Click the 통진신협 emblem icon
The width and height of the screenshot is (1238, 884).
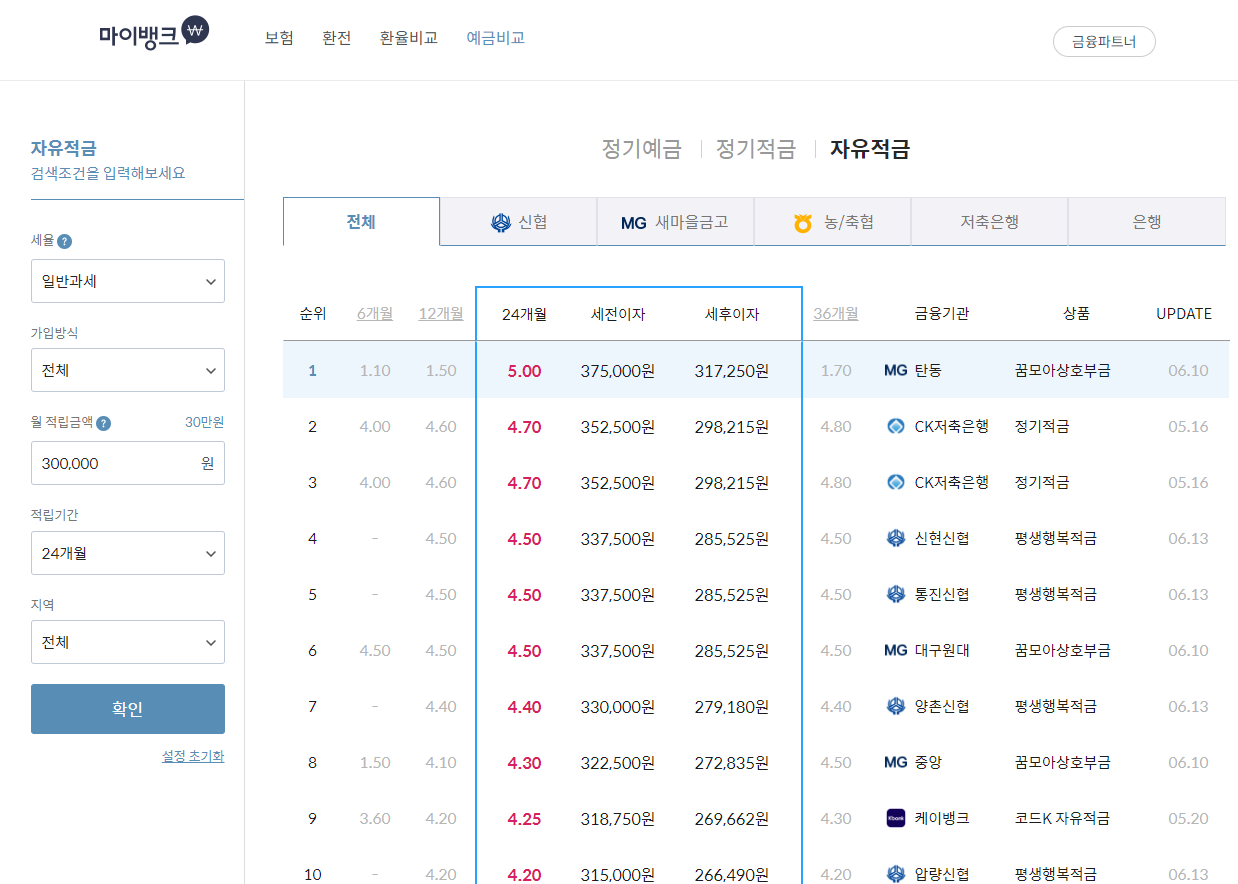coord(896,595)
